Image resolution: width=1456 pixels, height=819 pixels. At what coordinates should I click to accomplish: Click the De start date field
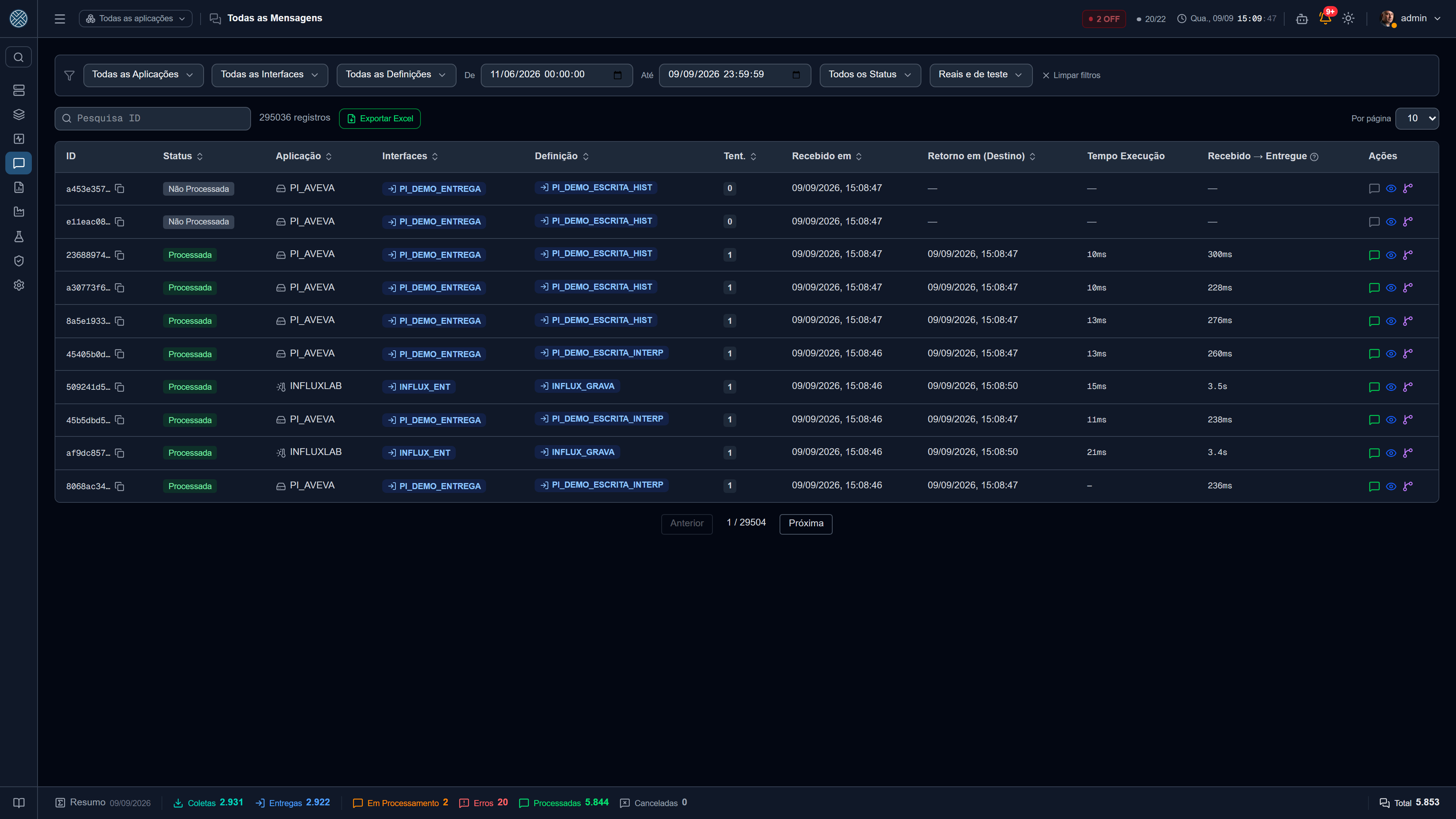point(556,75)
